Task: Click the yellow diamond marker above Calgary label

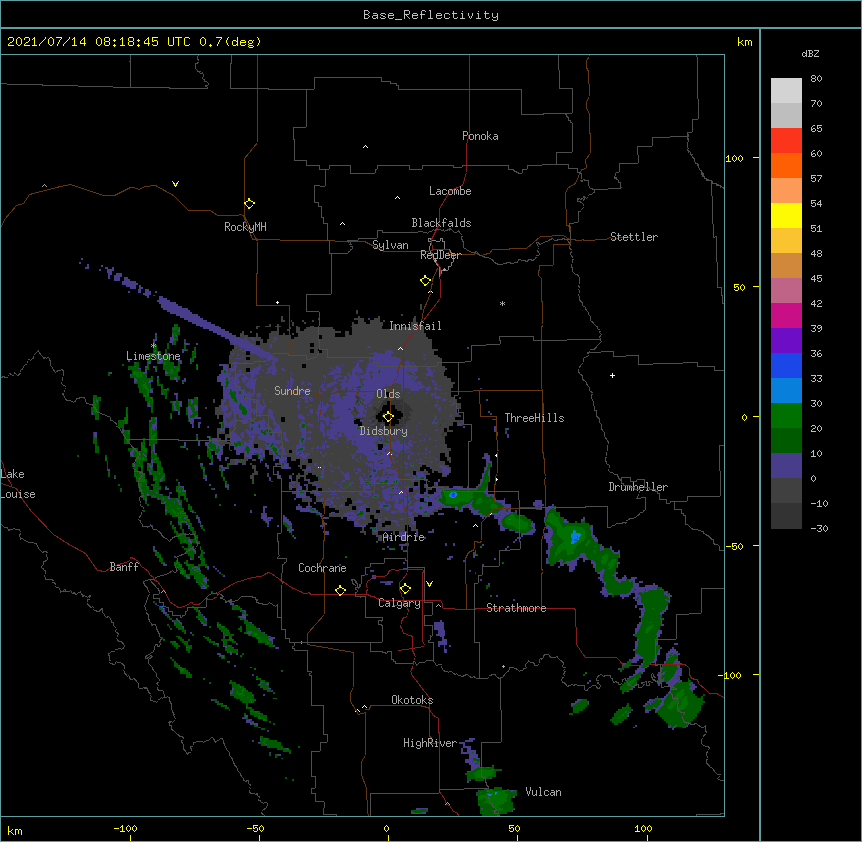Action: click(x=405, y=589)
